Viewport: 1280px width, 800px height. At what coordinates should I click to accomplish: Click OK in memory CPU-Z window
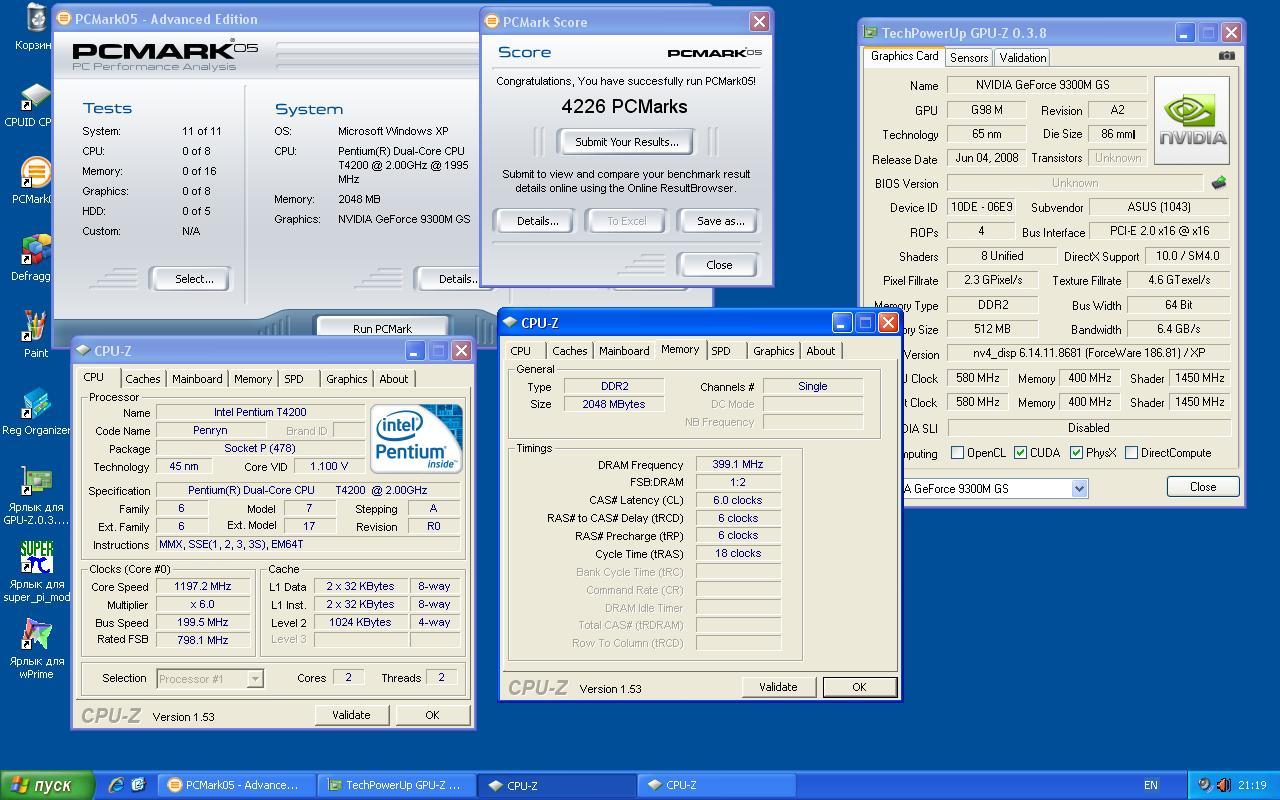(x=859, y=687)
